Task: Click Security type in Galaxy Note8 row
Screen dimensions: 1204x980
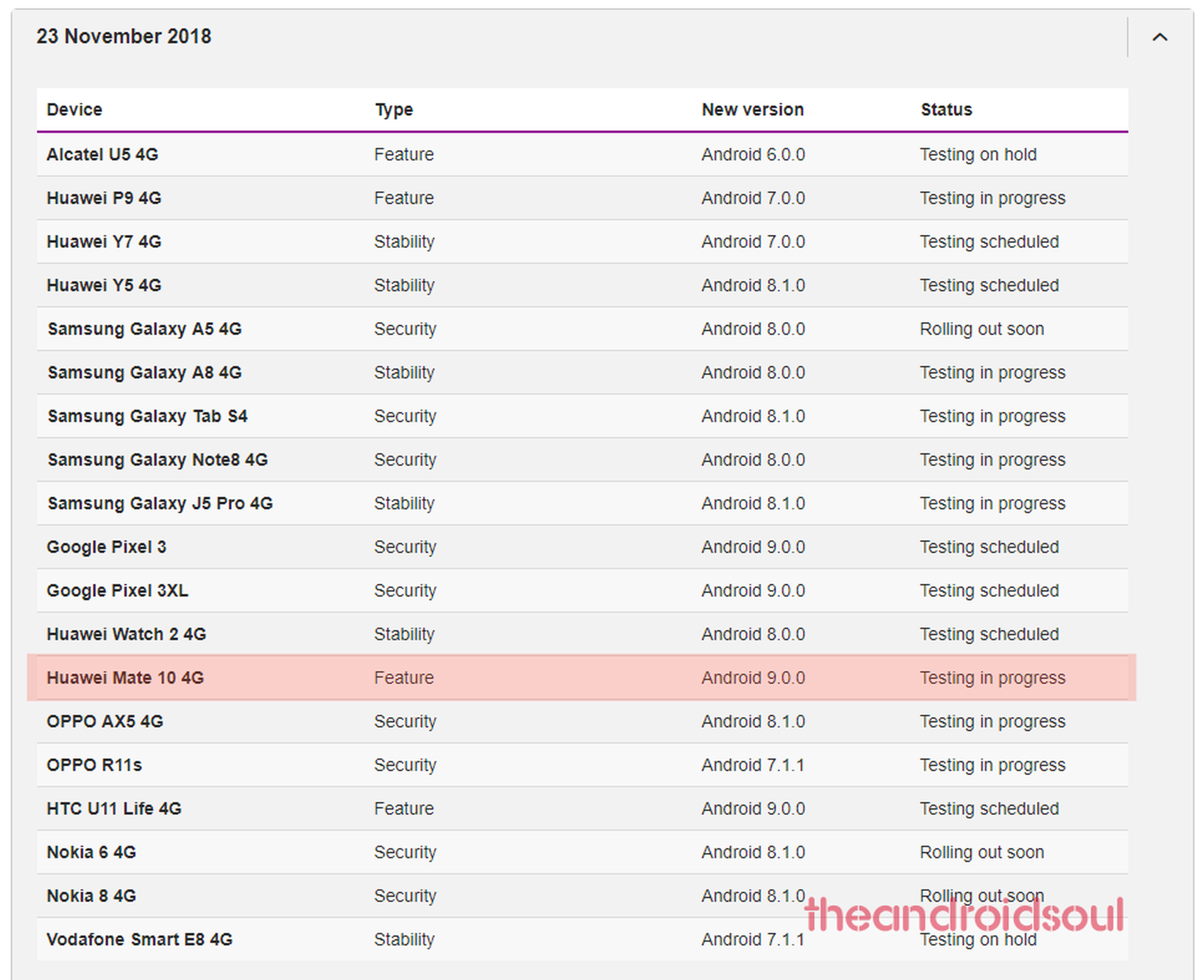Action: 405,460
